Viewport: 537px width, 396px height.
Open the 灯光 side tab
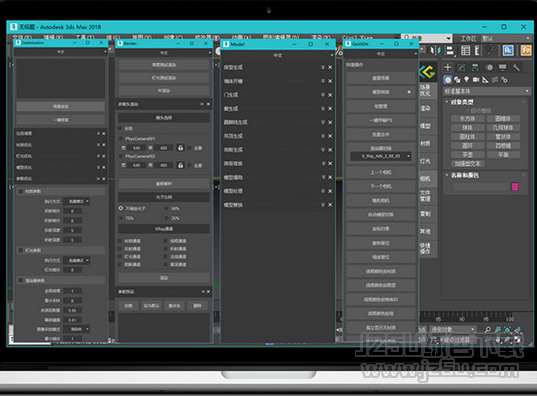(425, 161)
